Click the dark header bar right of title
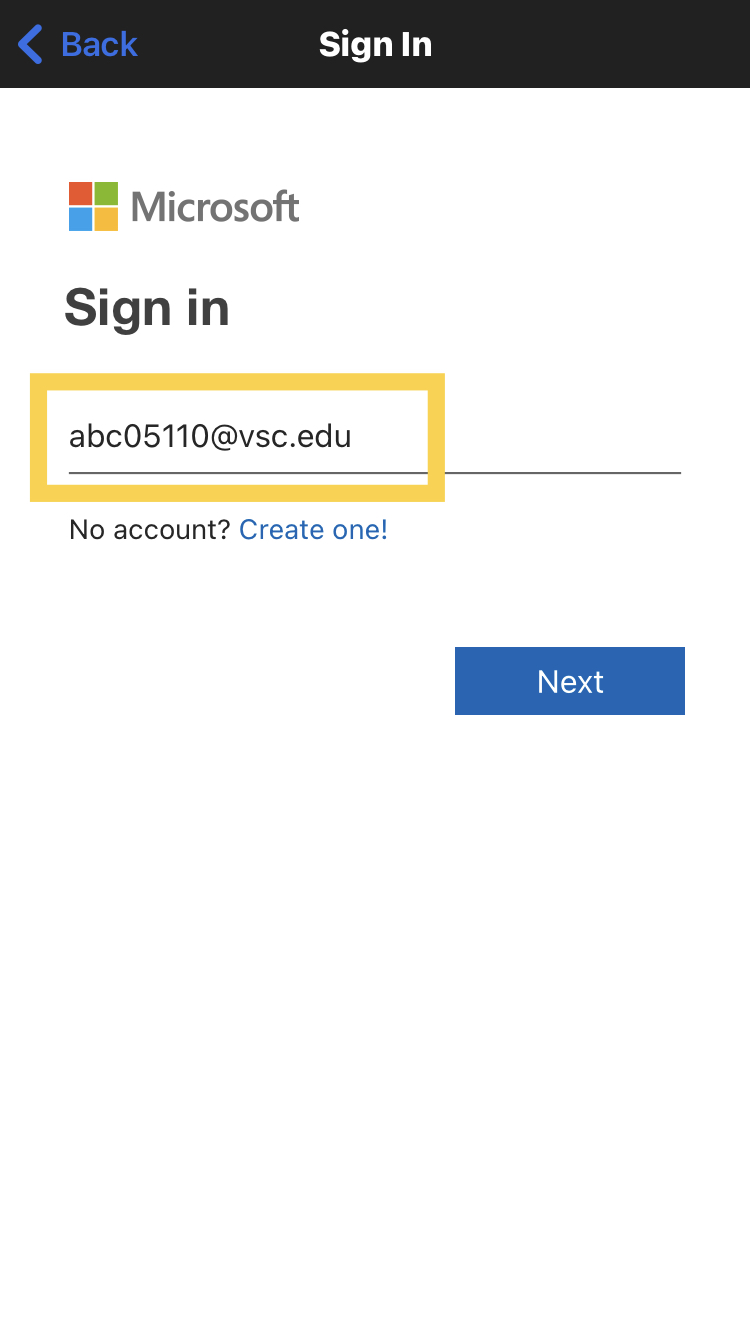 [600, 45]
